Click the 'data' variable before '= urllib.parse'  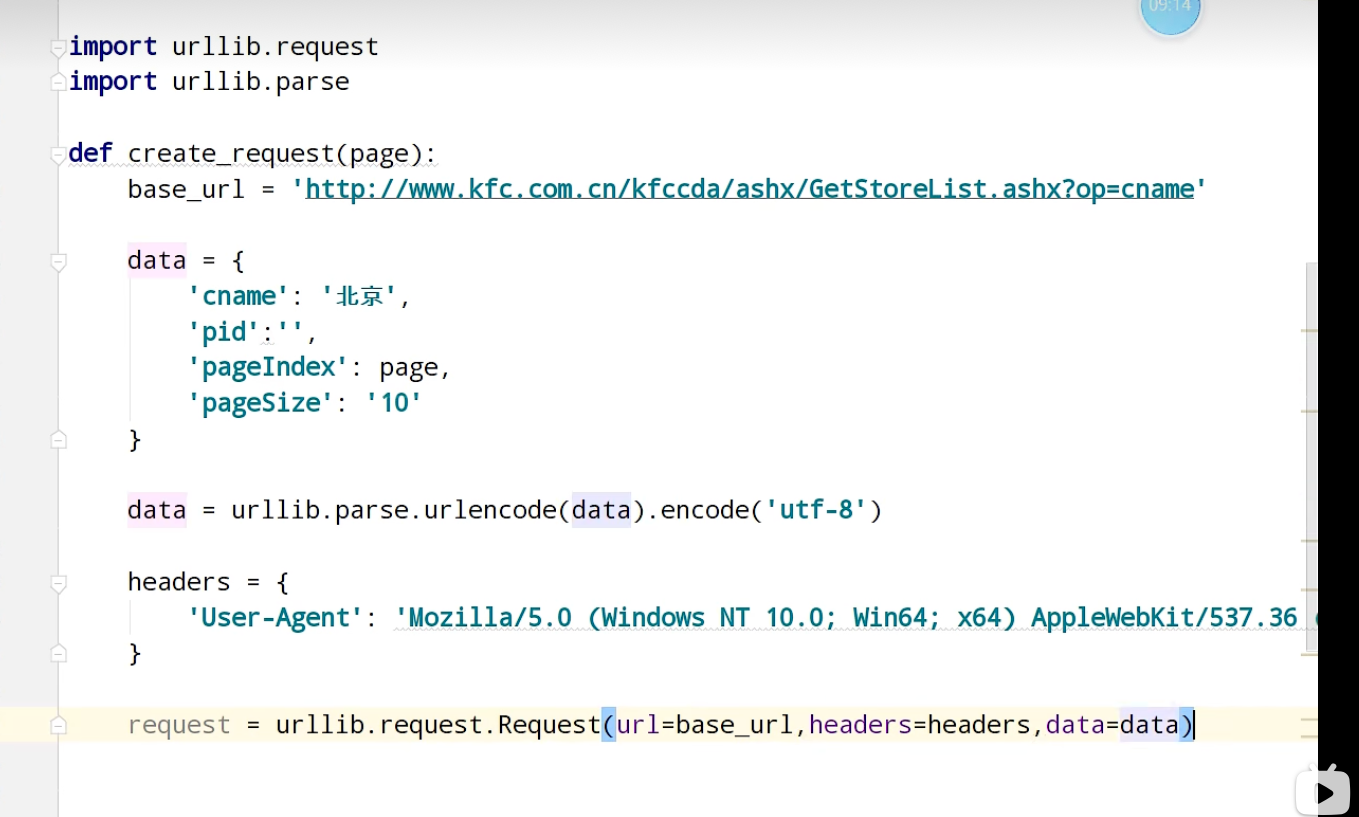point(157,510)
